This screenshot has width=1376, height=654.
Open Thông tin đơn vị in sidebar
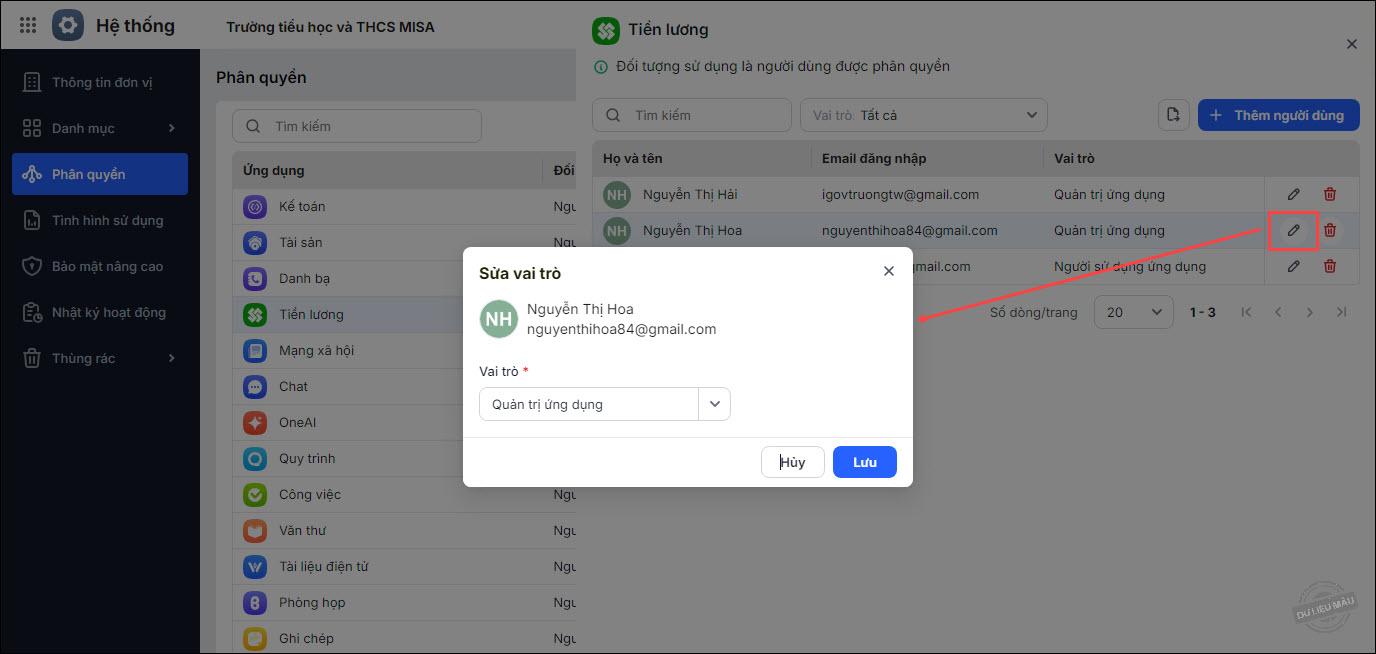point(100,82)
